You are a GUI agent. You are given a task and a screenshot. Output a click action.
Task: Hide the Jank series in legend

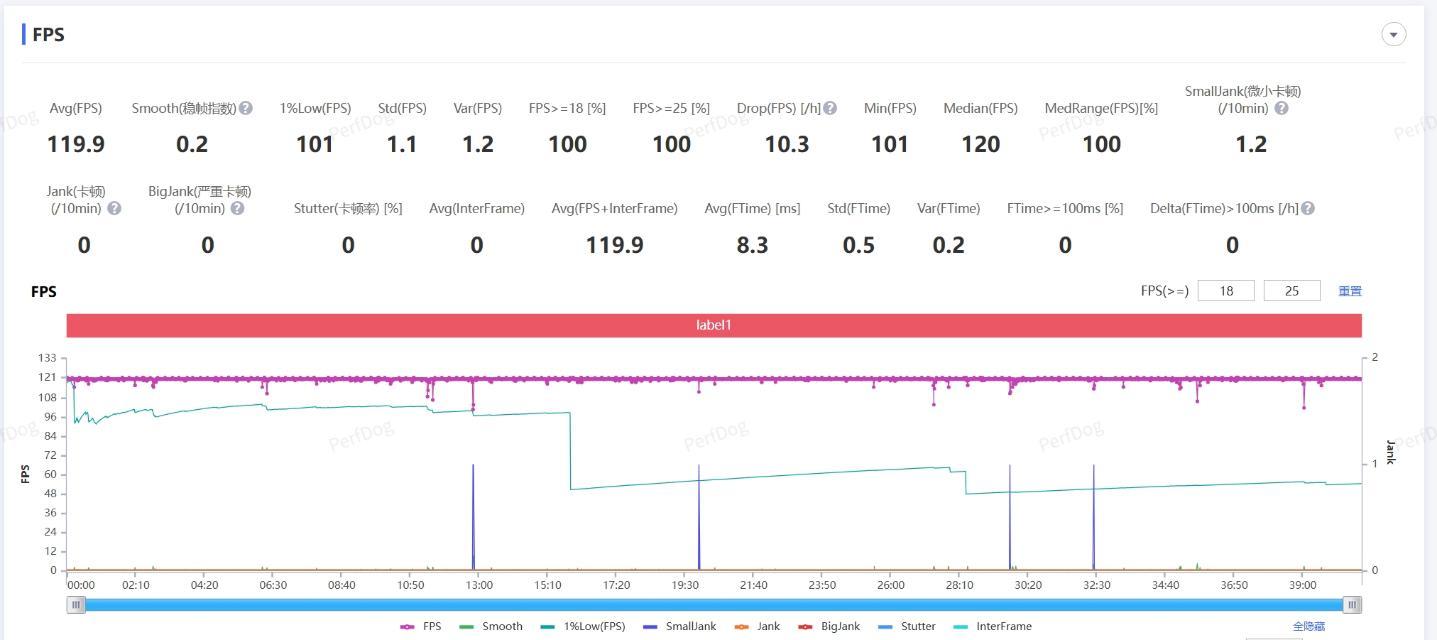[x=757, y=626]
